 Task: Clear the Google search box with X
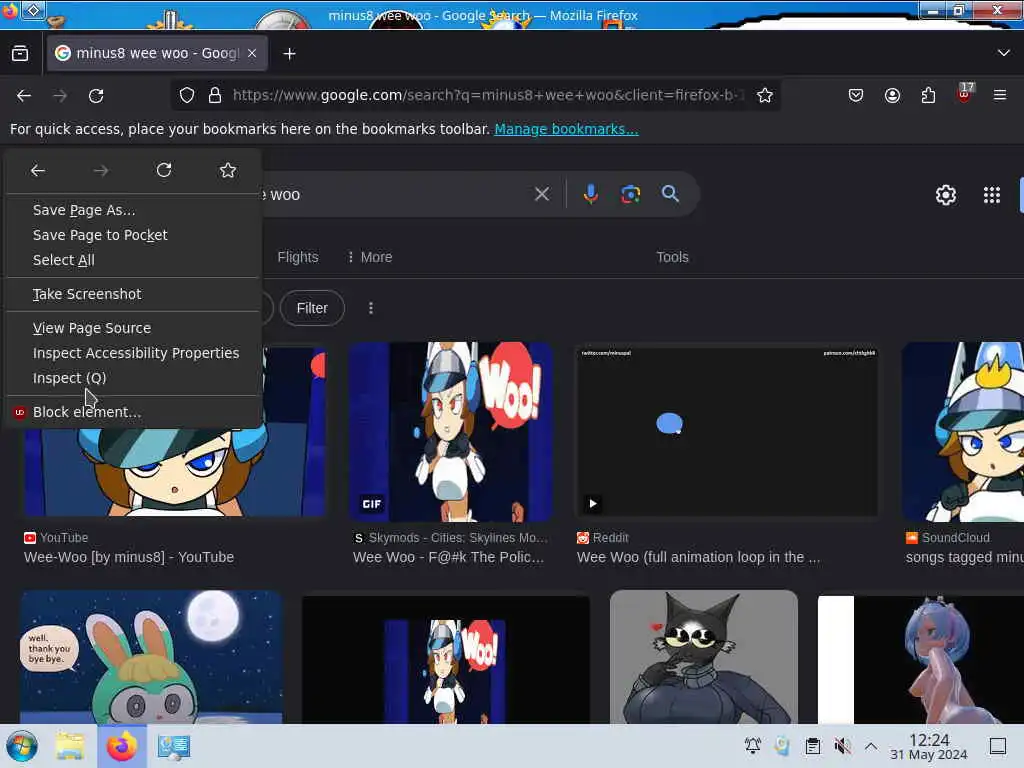tap(541, 194)
